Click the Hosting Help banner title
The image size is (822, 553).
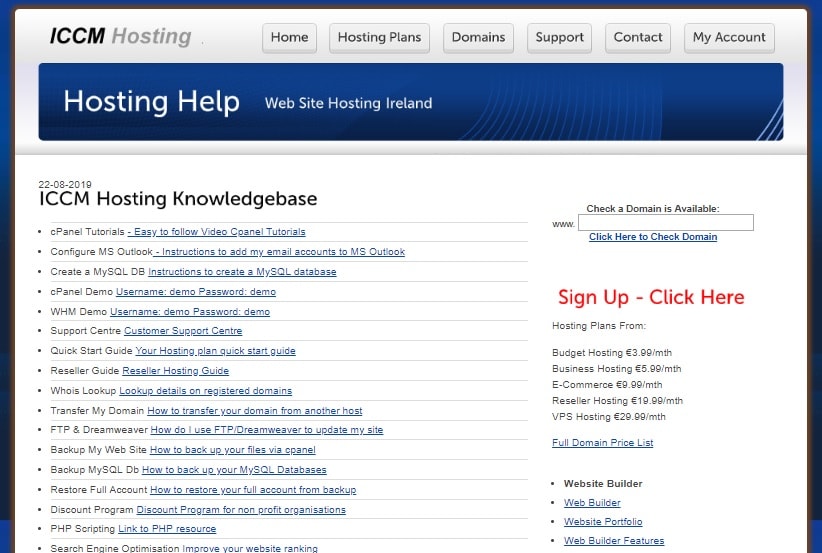tap(152, 102)
